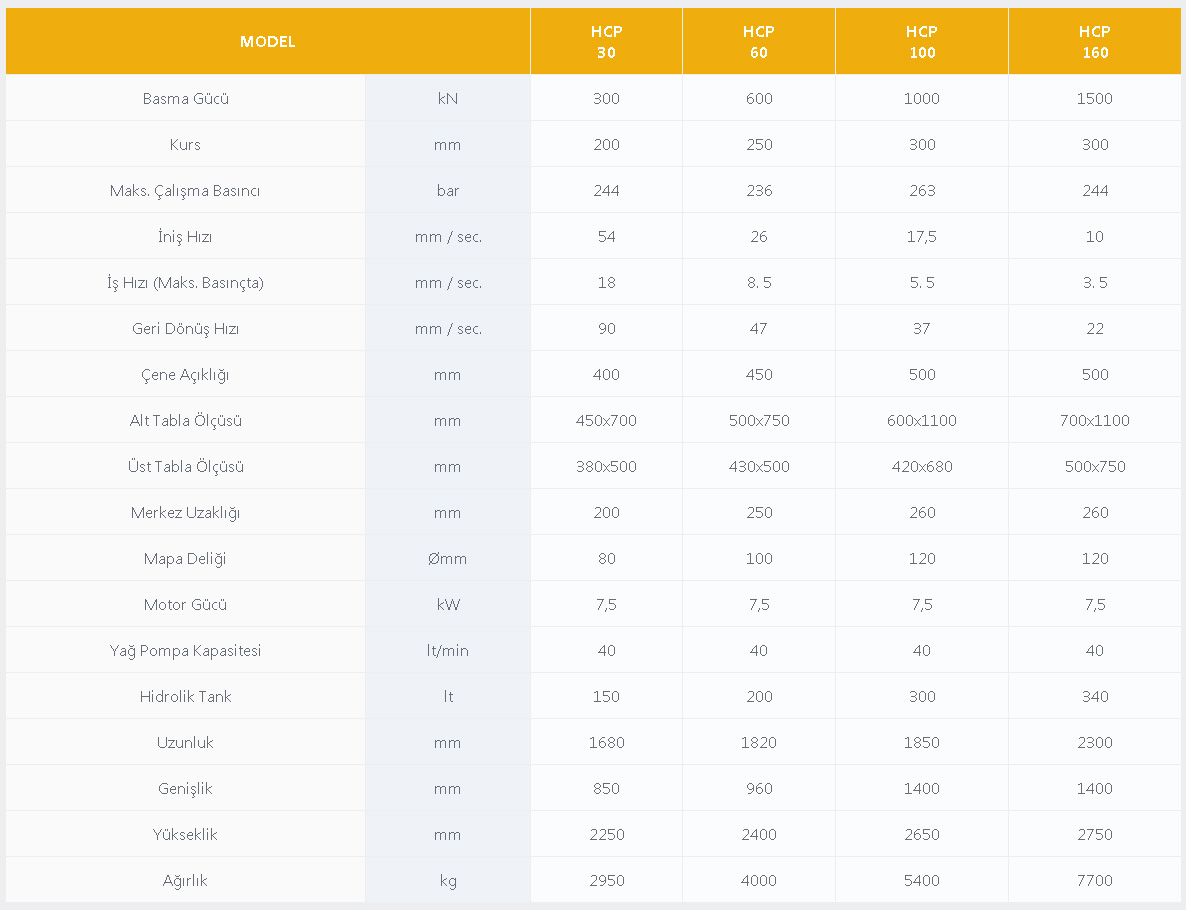Click the 340 hydraulic tank value
This screenshot has height=910, width=1186.
point(1094,697)
